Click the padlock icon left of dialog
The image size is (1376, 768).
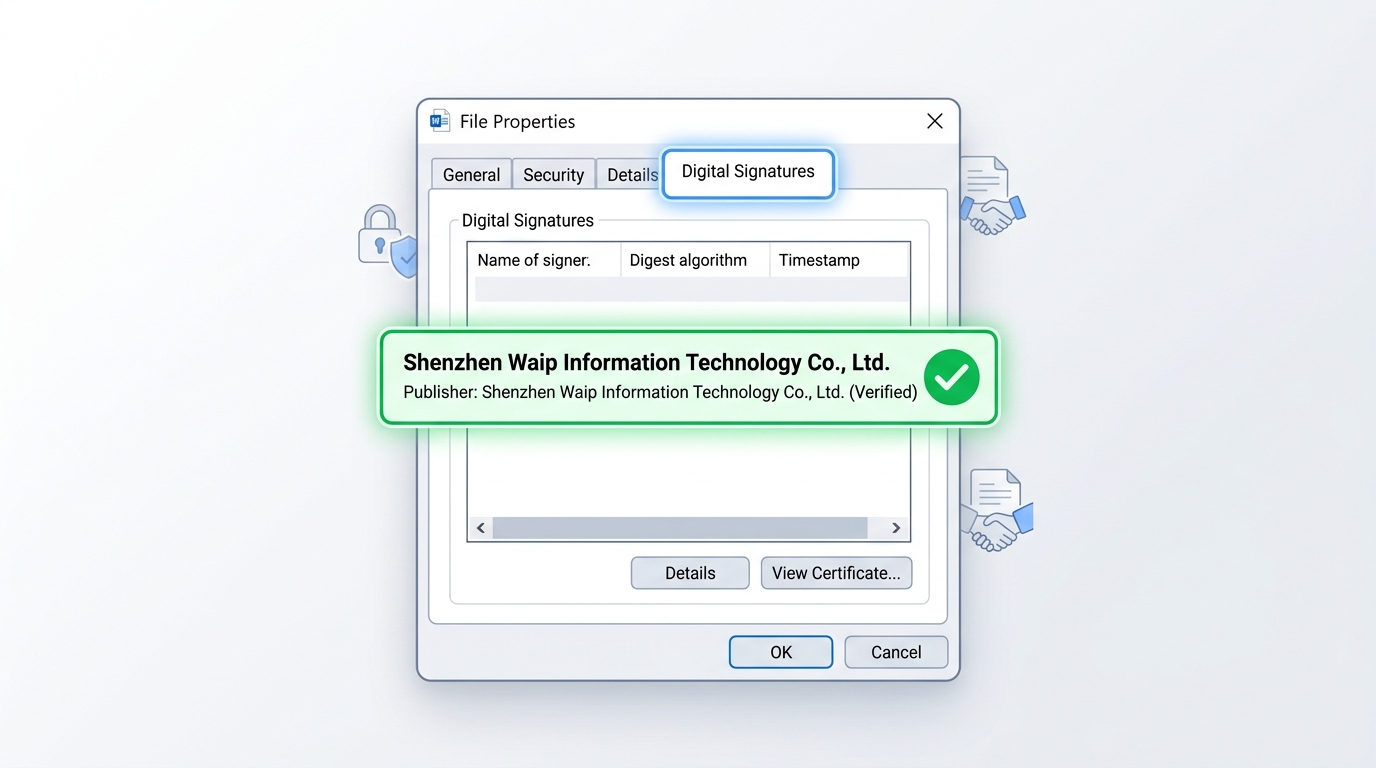tap(380, 236)
